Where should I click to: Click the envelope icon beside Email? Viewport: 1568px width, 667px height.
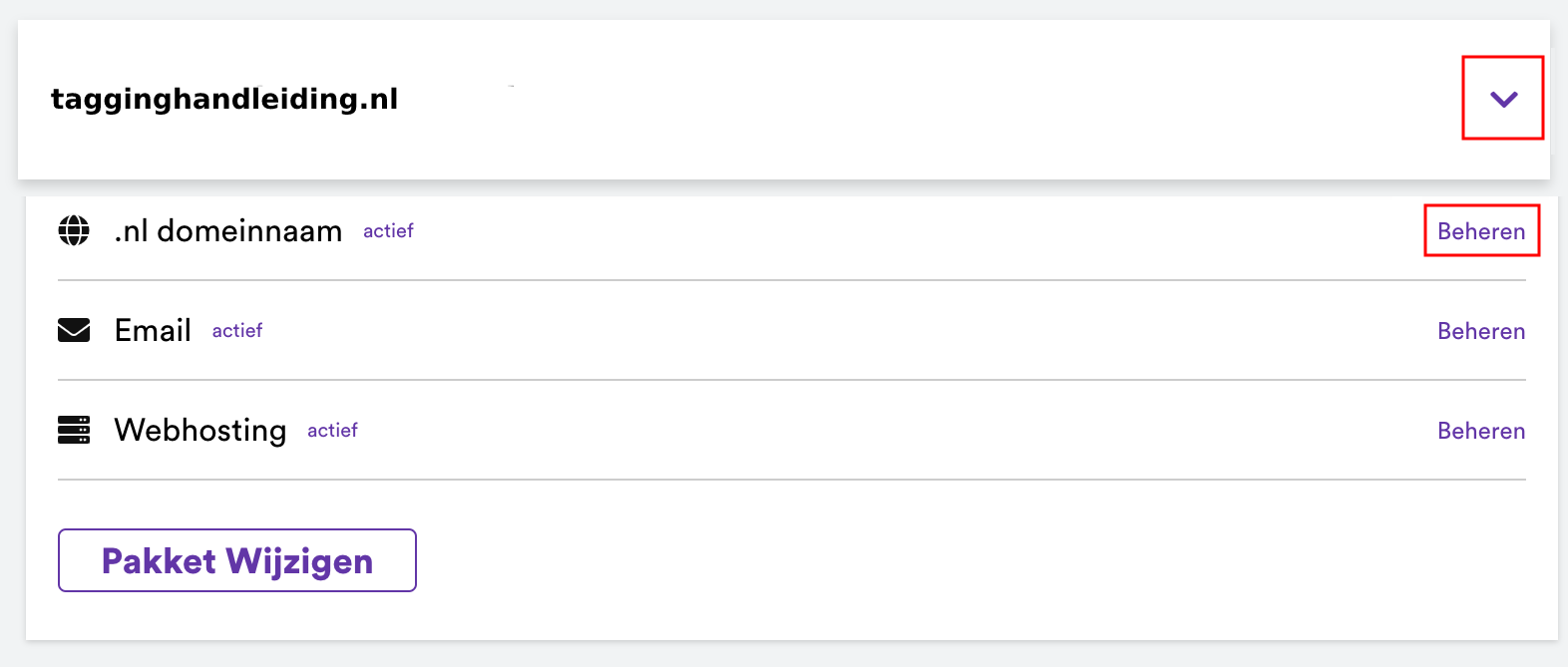74,330
